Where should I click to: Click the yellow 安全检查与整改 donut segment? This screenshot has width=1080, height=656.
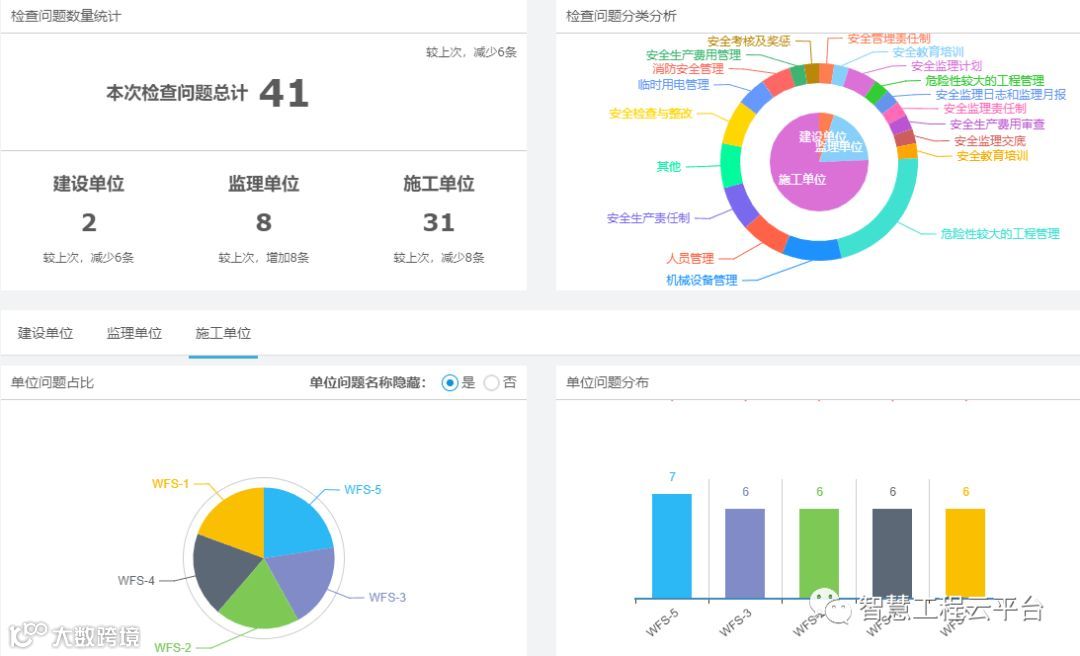tap(739, 125)
